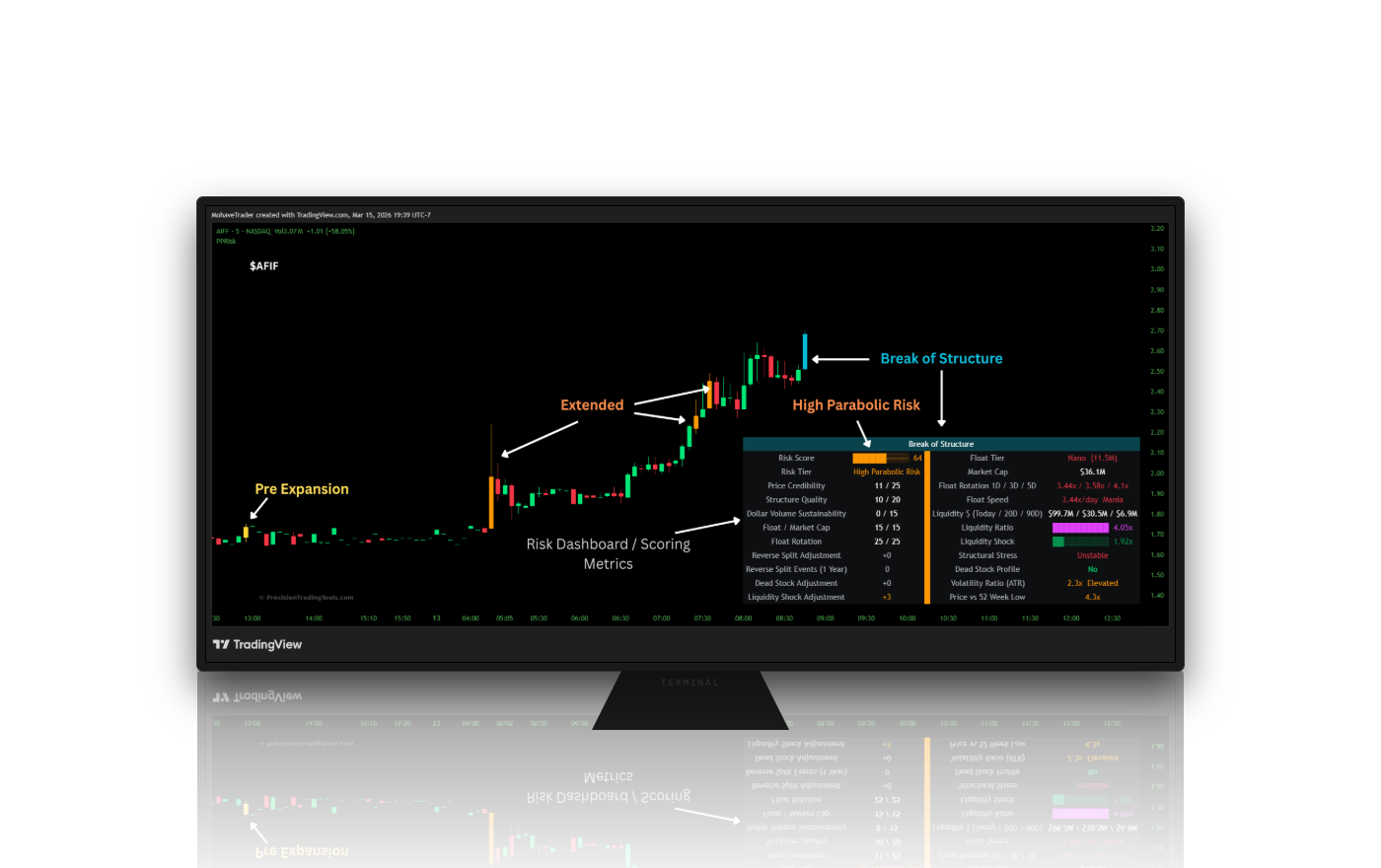
Task: Click the Break of Structure dashboard header
Action: [941, 444]
